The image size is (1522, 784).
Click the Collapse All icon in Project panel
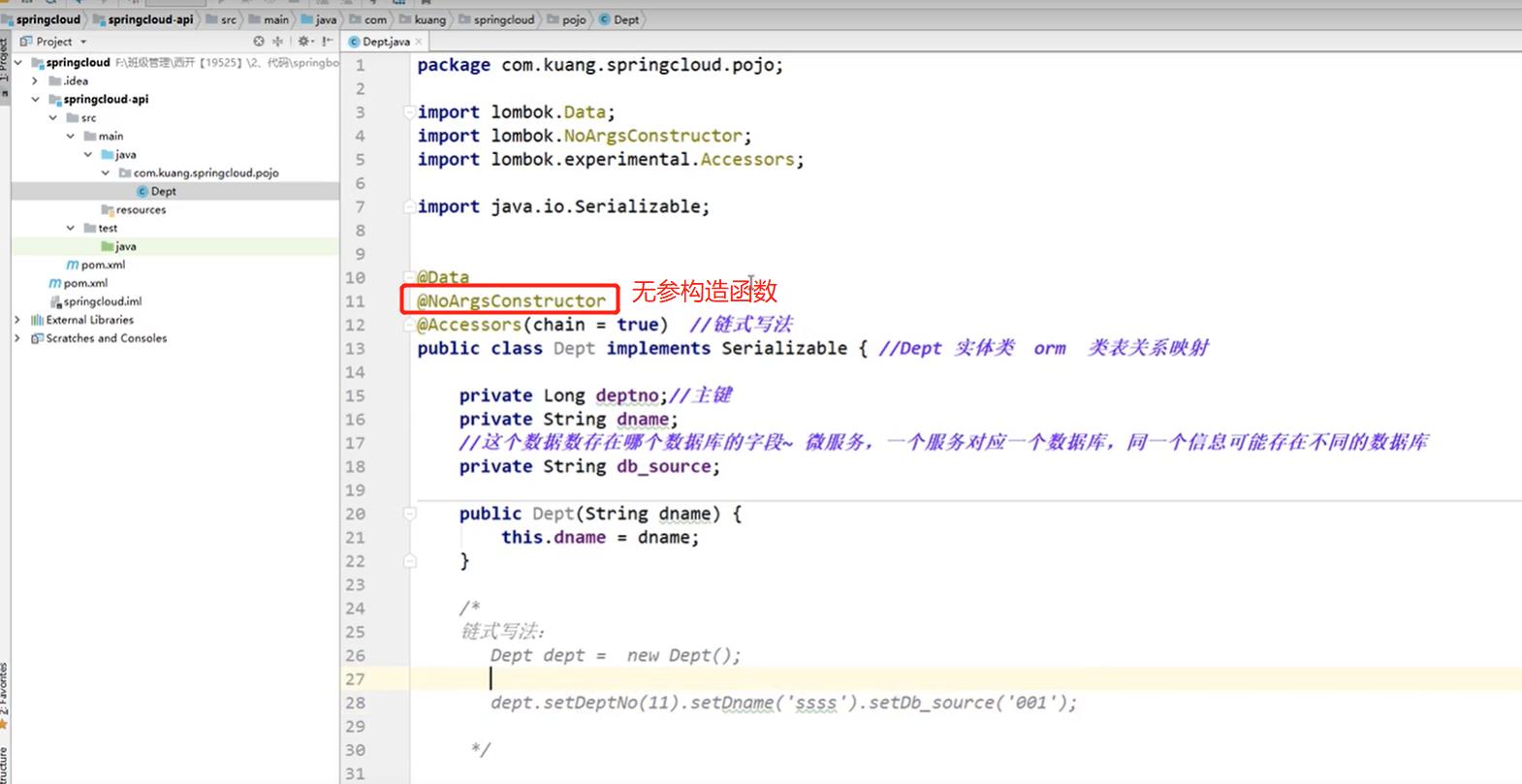click(x=278, y=42)
